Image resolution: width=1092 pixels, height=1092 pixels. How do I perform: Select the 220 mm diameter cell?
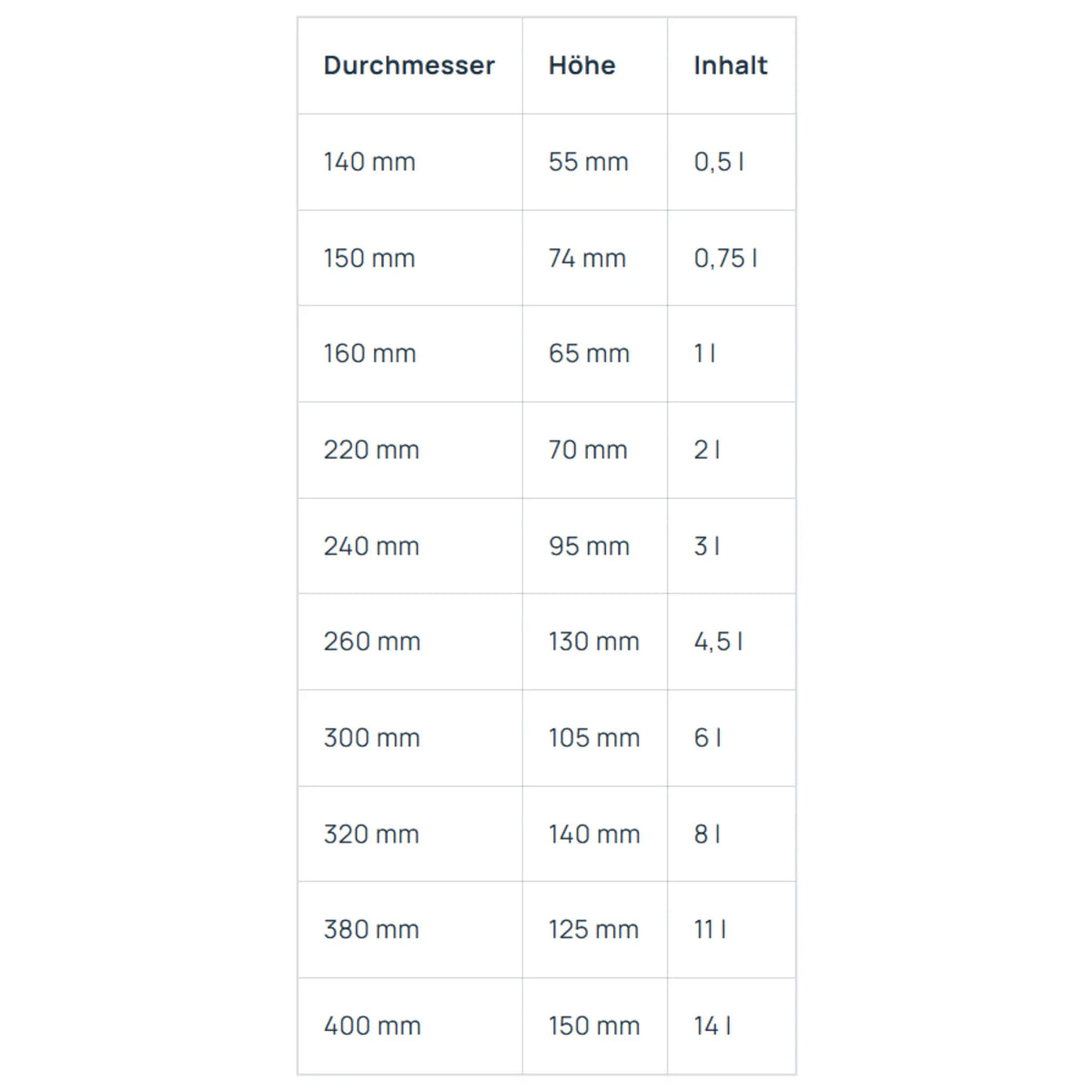(x=409, y=450)
